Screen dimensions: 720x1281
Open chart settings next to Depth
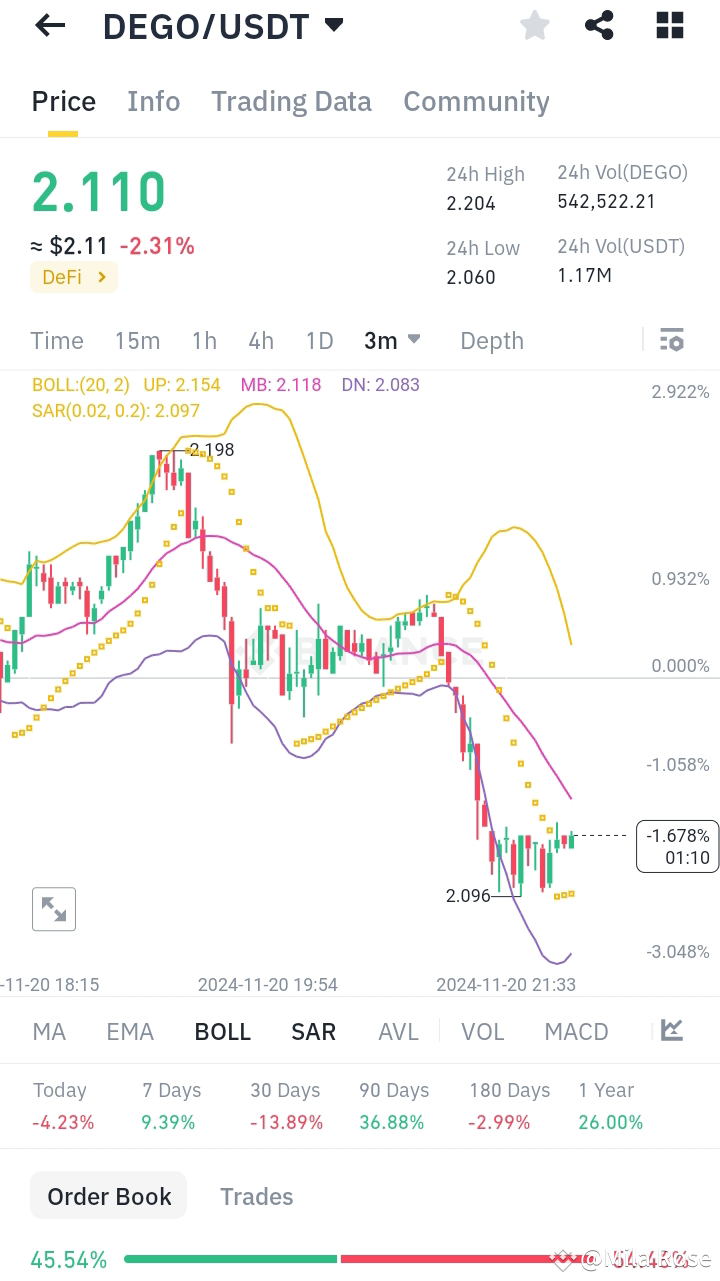(x=671, y=340)
